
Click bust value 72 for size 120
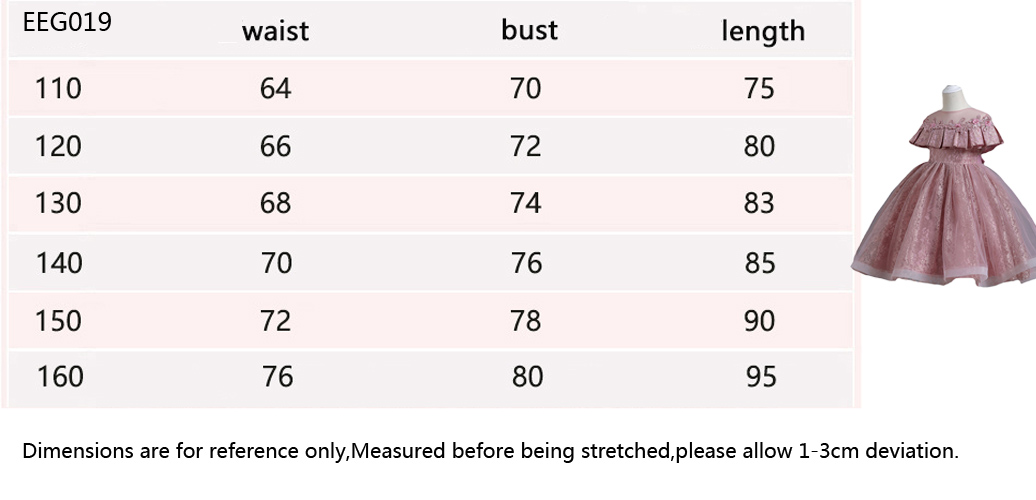click(x=525, y=147)
